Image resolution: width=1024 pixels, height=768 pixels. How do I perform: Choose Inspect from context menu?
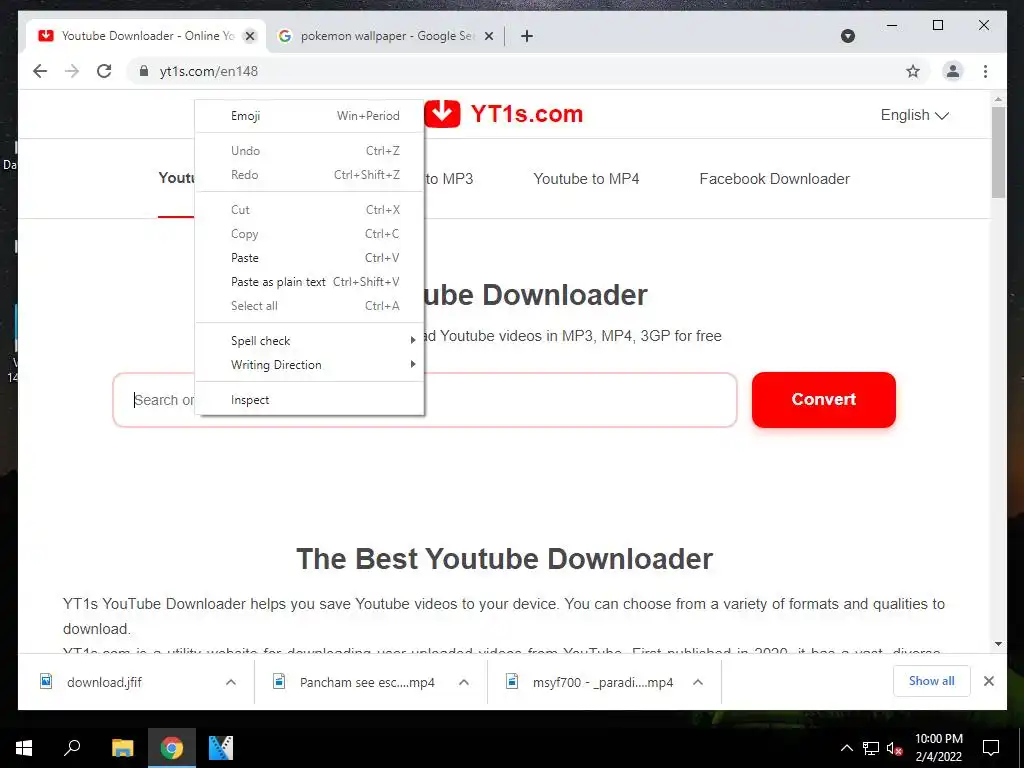coord(310,400)
